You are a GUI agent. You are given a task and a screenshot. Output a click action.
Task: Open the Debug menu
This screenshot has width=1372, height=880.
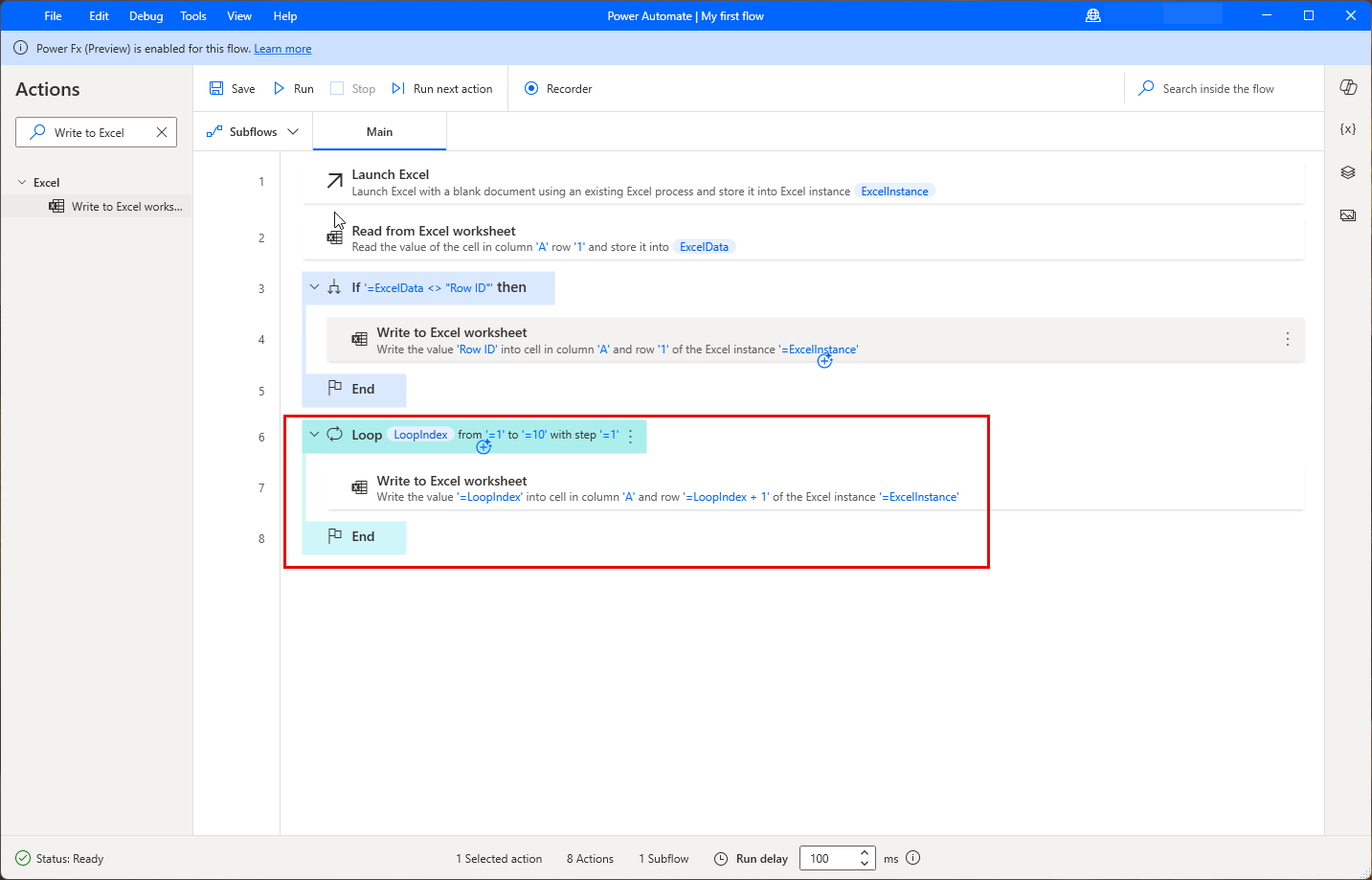[146, 15]
